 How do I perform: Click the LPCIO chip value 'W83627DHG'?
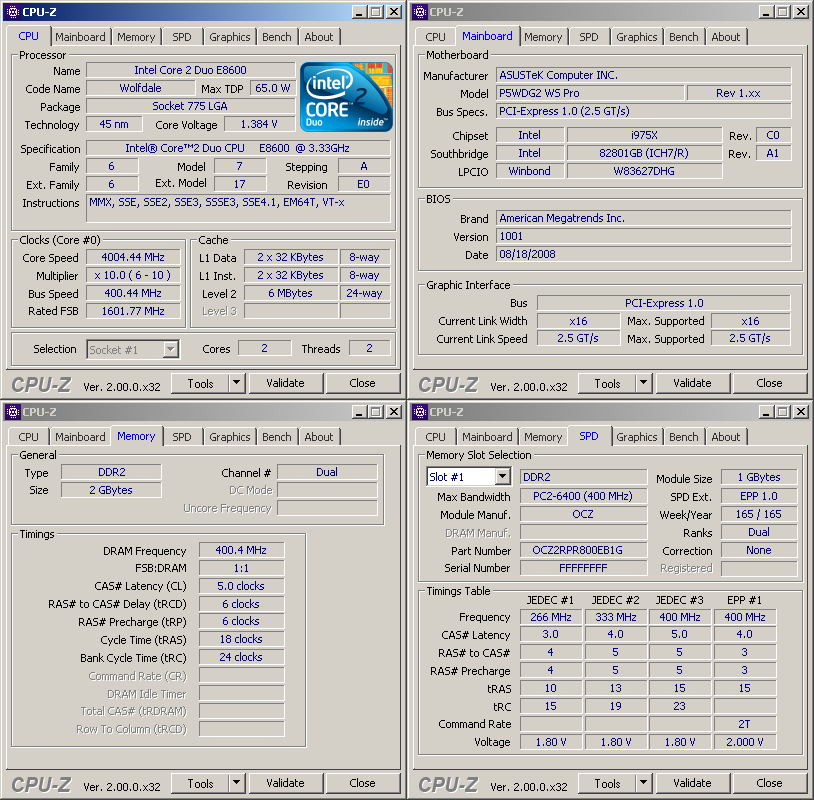(x=644, y=171)
